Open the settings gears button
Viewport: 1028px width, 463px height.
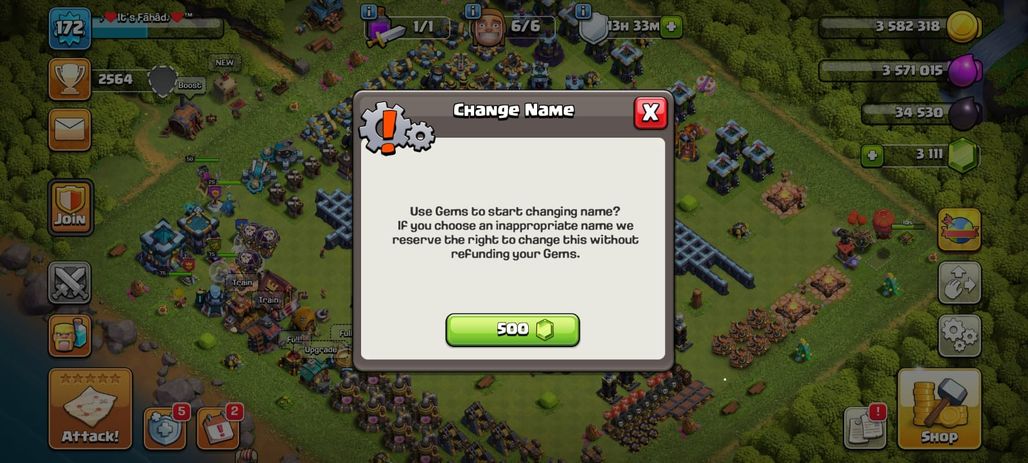pos(959,335)
